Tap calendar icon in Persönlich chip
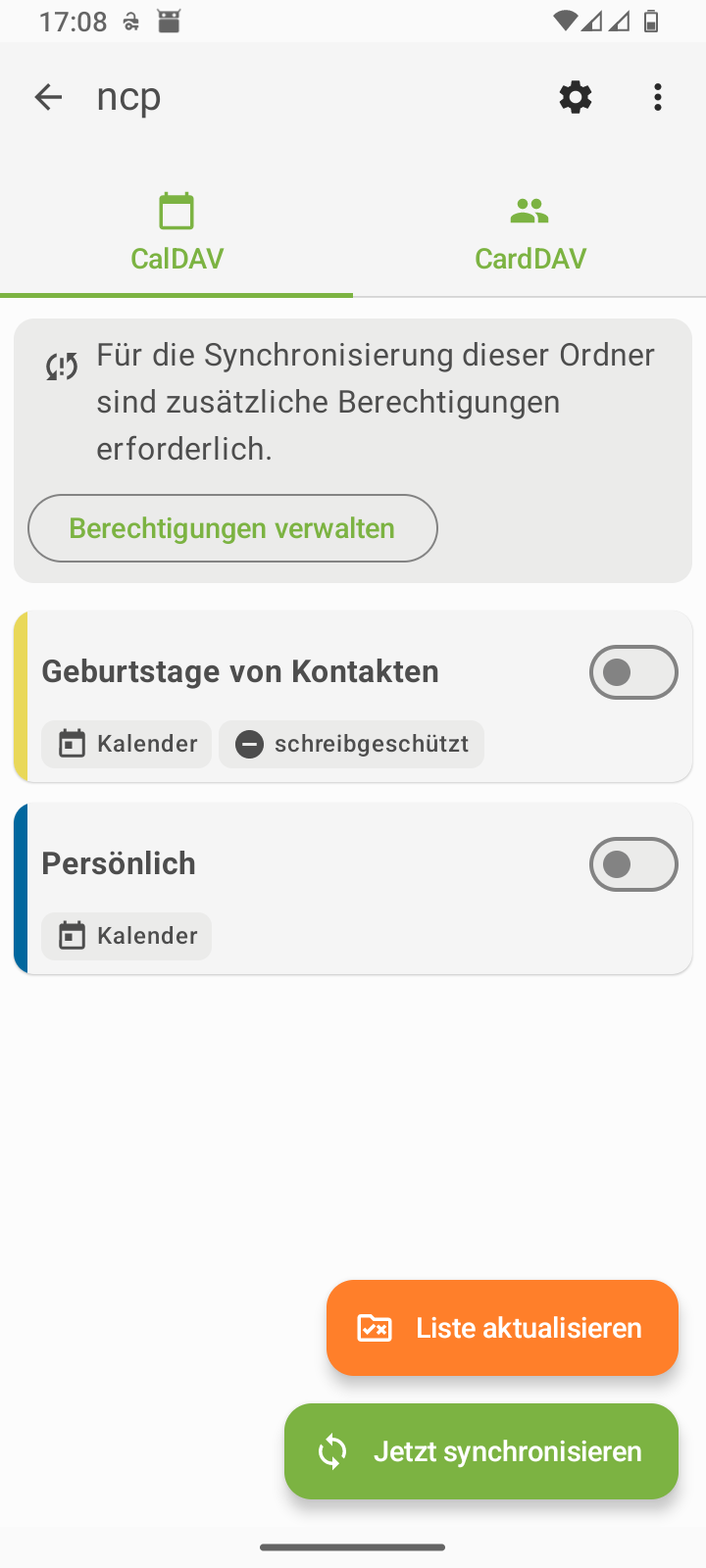 [x=73, y=936]
